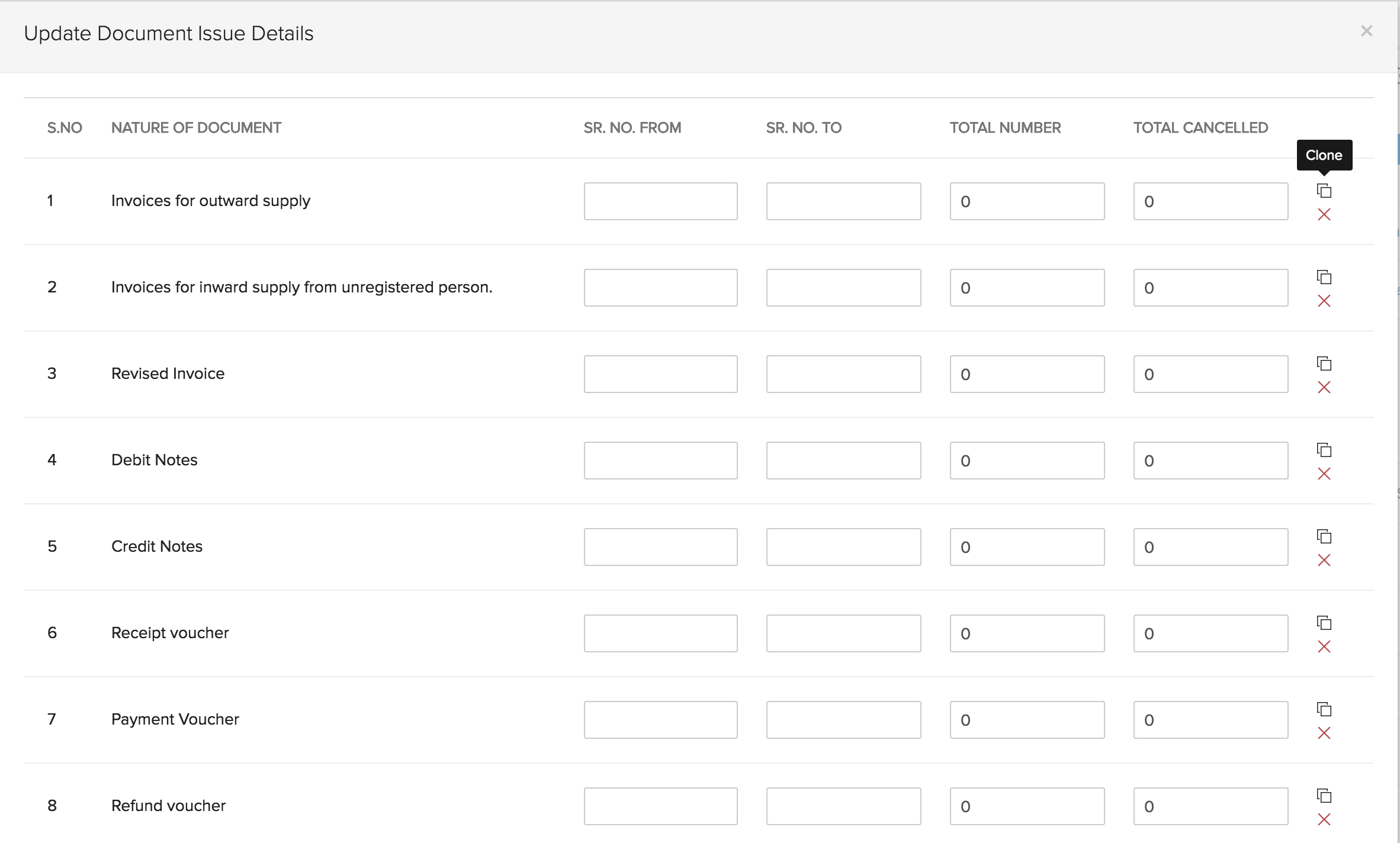
Task: Click Total Number field for Payment Voucher
Action: (1027, 720)
